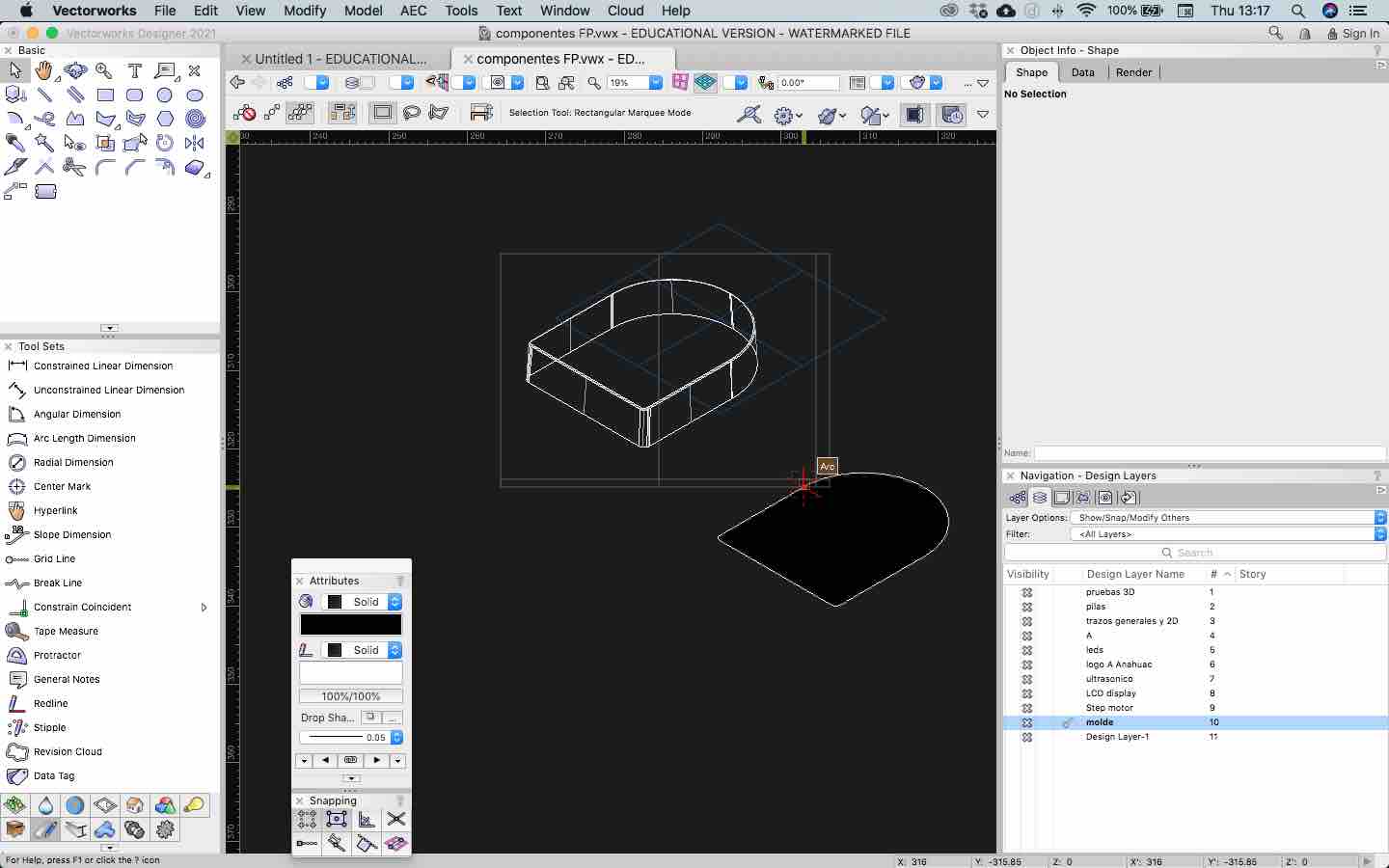
Task: Toggle visibility of LCD display layer
Action: pyautogui.click(x=1027, y=693)
